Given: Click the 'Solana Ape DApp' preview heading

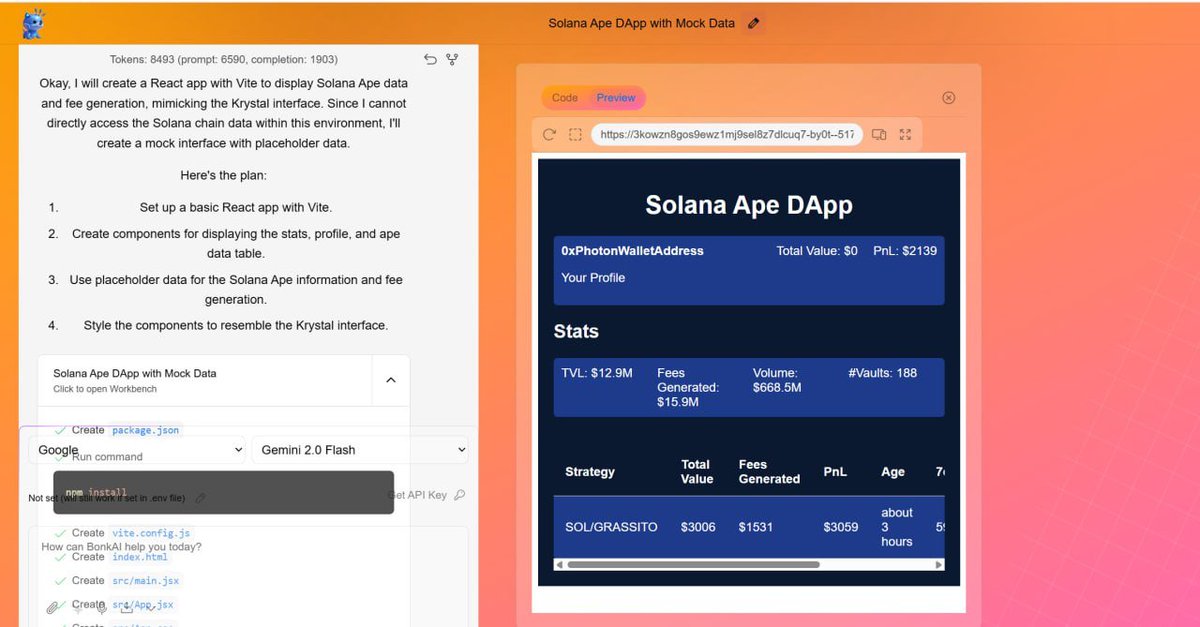Looking at the screenshot, I should tap(749, 205).
